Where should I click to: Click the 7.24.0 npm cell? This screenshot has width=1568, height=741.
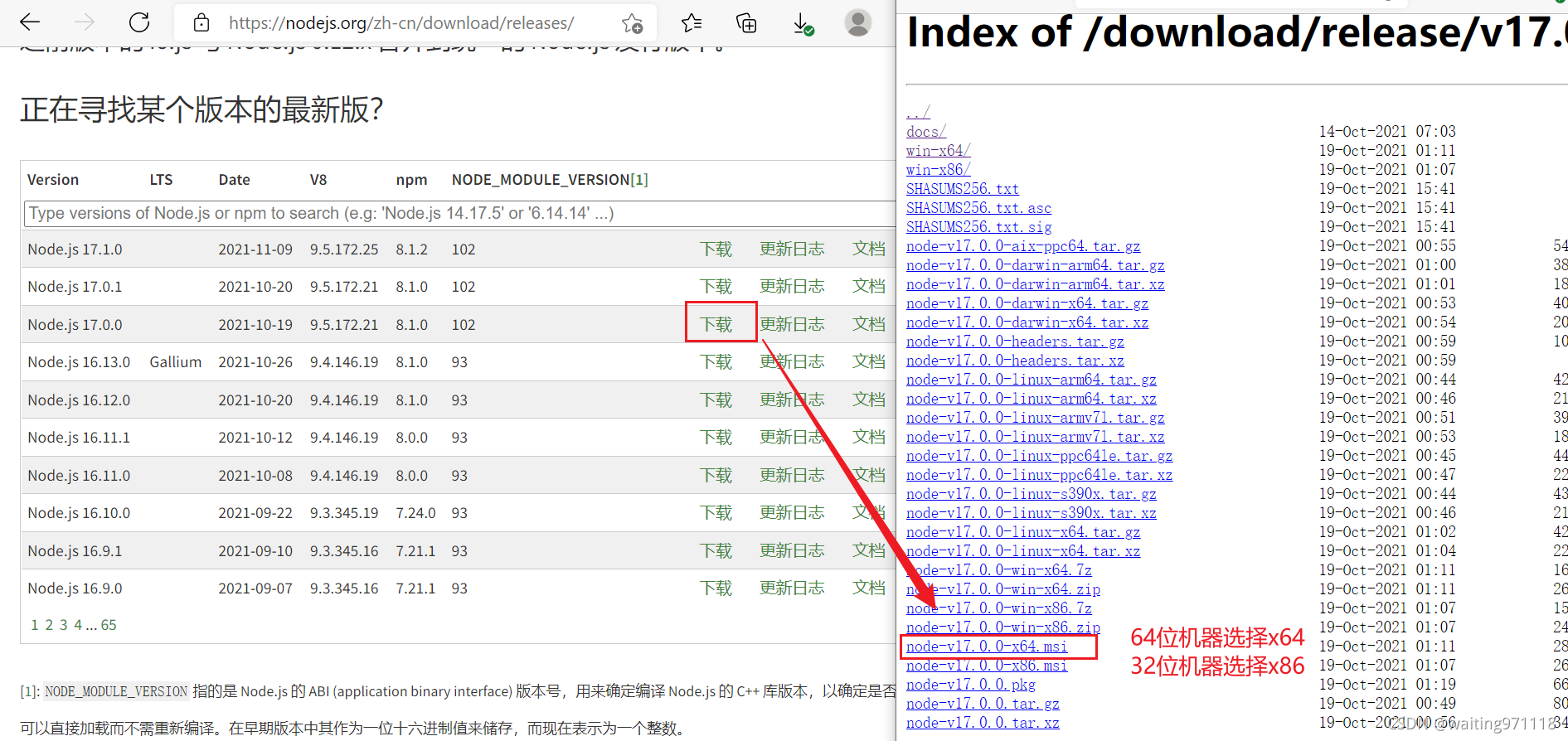point(415,512)
